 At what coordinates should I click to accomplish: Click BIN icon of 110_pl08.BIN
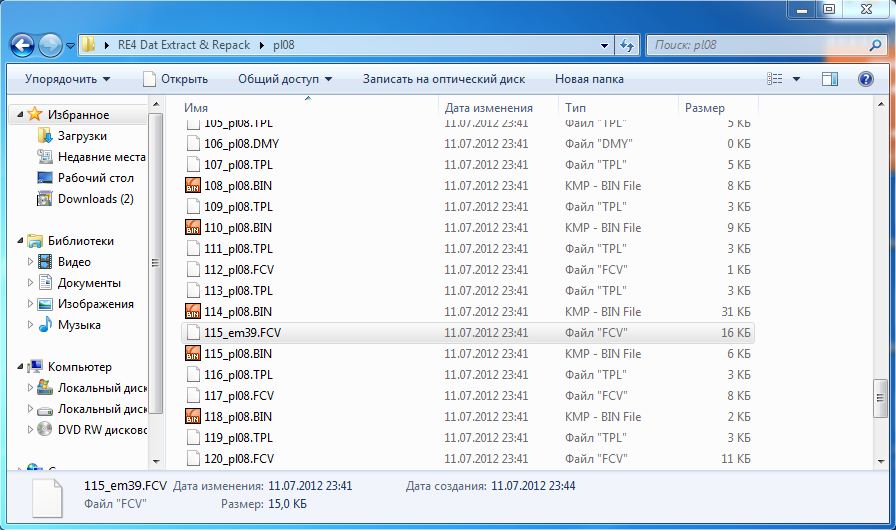click(193, 227)
